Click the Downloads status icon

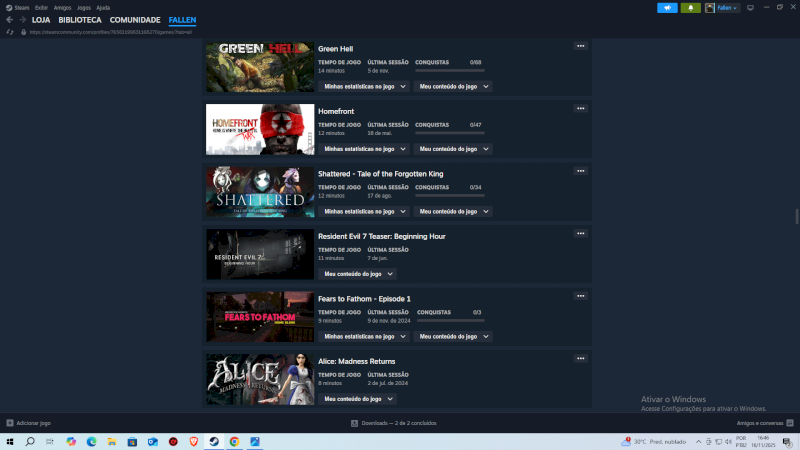[355, 423]
